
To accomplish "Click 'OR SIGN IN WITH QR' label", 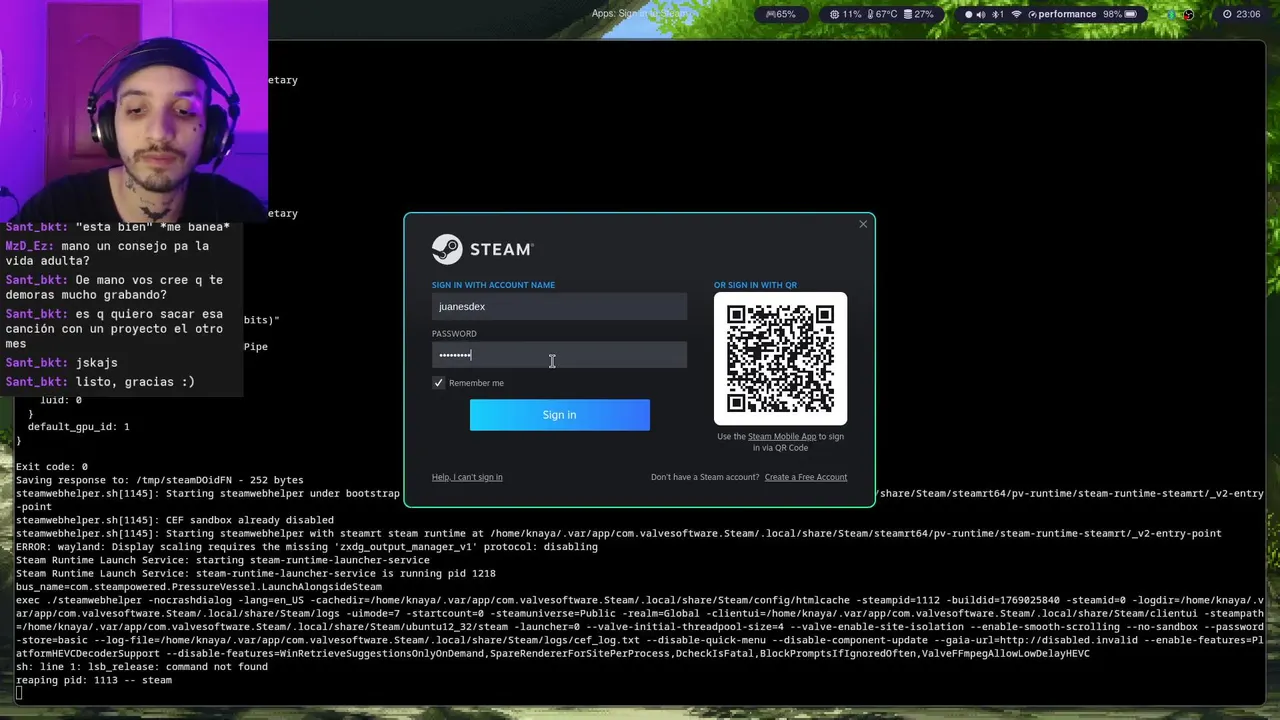I will (755, 285).
